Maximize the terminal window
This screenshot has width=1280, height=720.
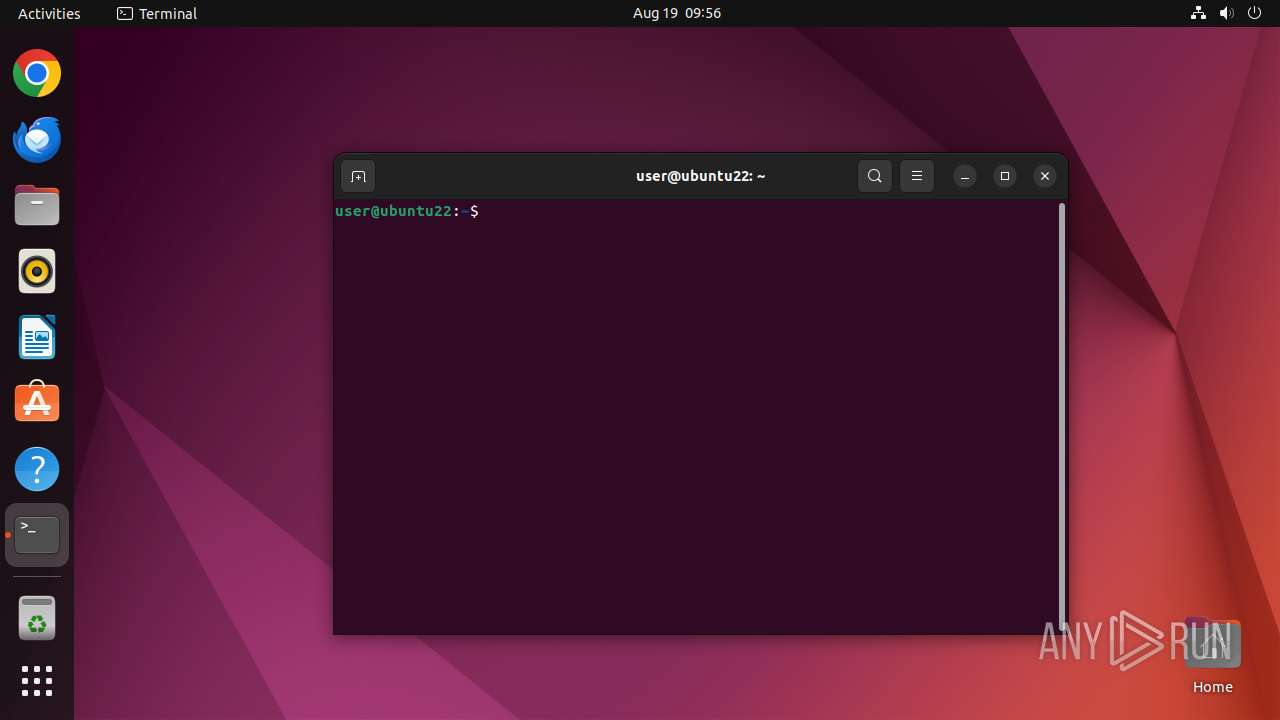pos(1005,176)
